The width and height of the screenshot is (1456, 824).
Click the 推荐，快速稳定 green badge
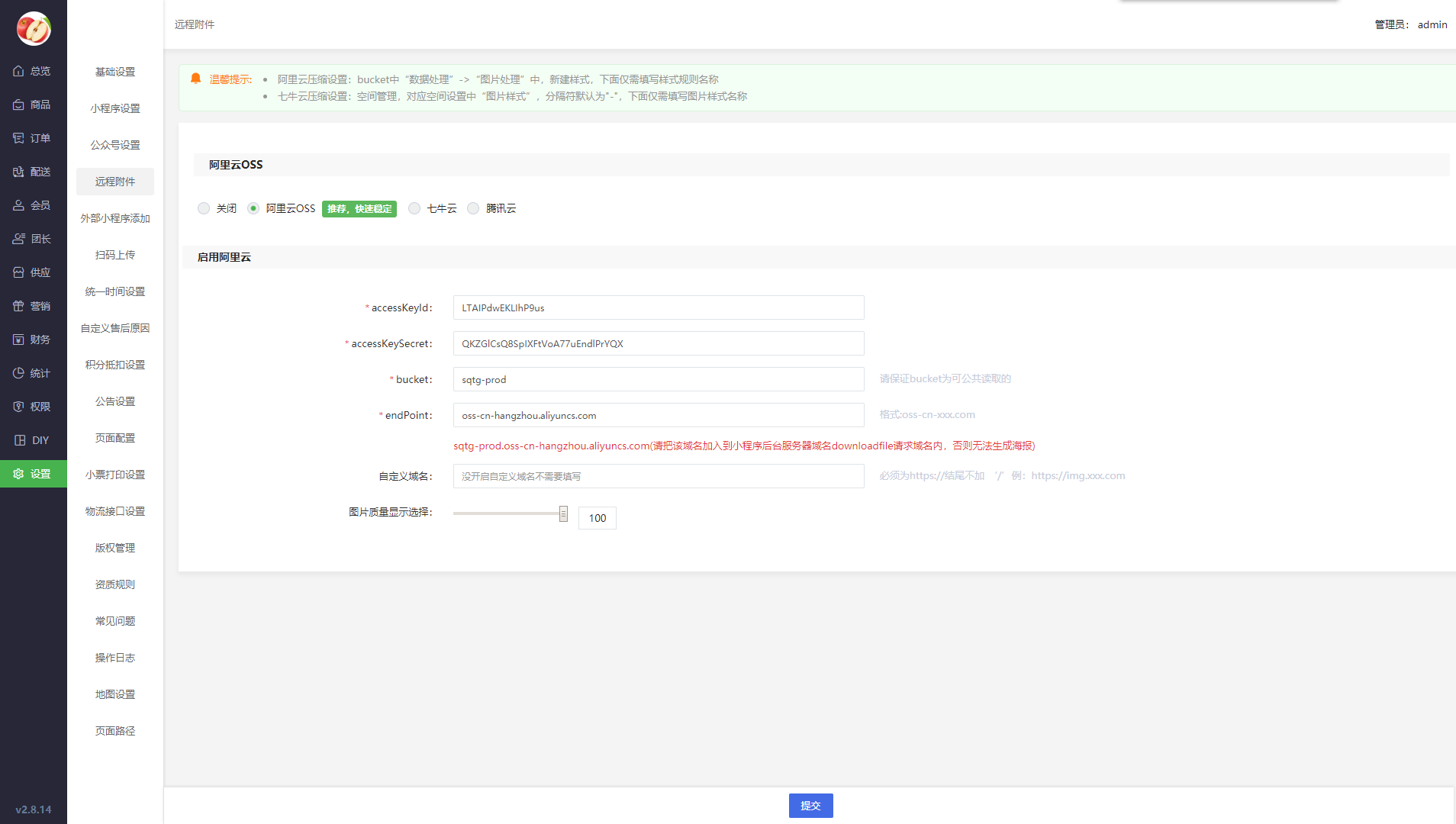click(x=359, y=209)
